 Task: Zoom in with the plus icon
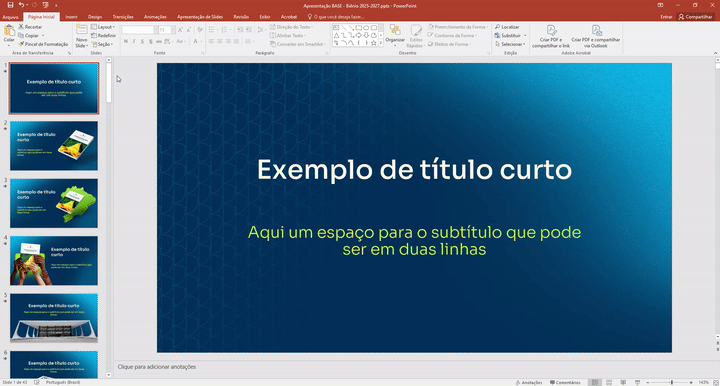(691, 382)
